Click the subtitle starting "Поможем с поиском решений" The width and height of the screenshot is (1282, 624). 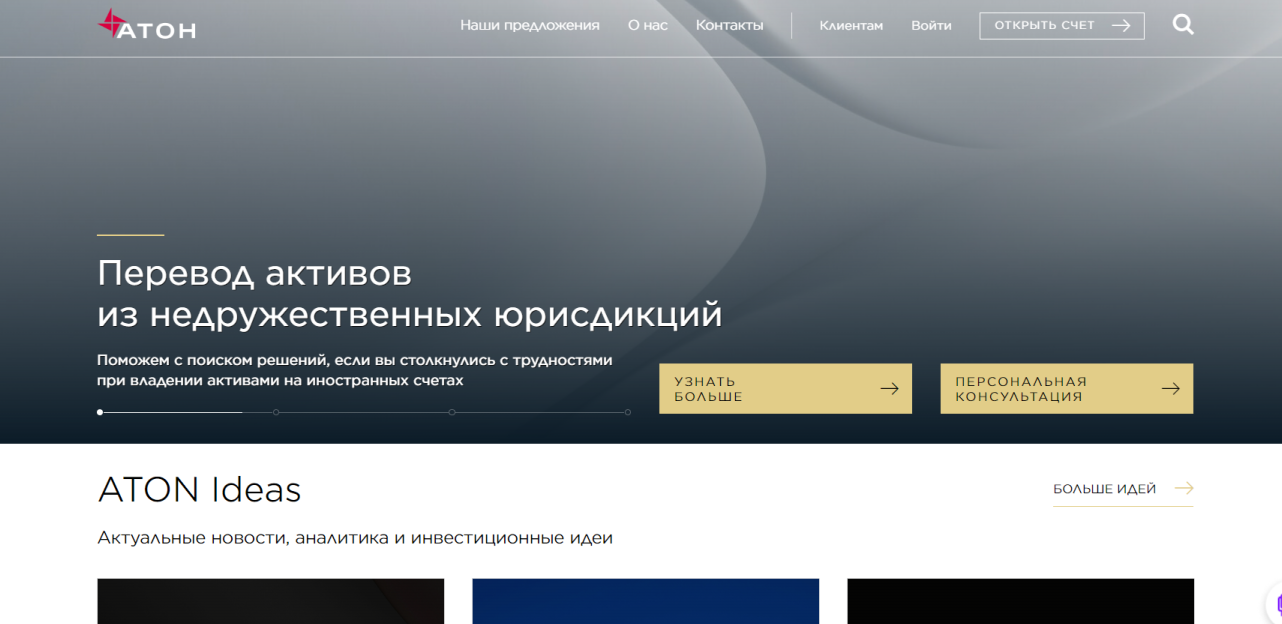[x=355, y=370]
